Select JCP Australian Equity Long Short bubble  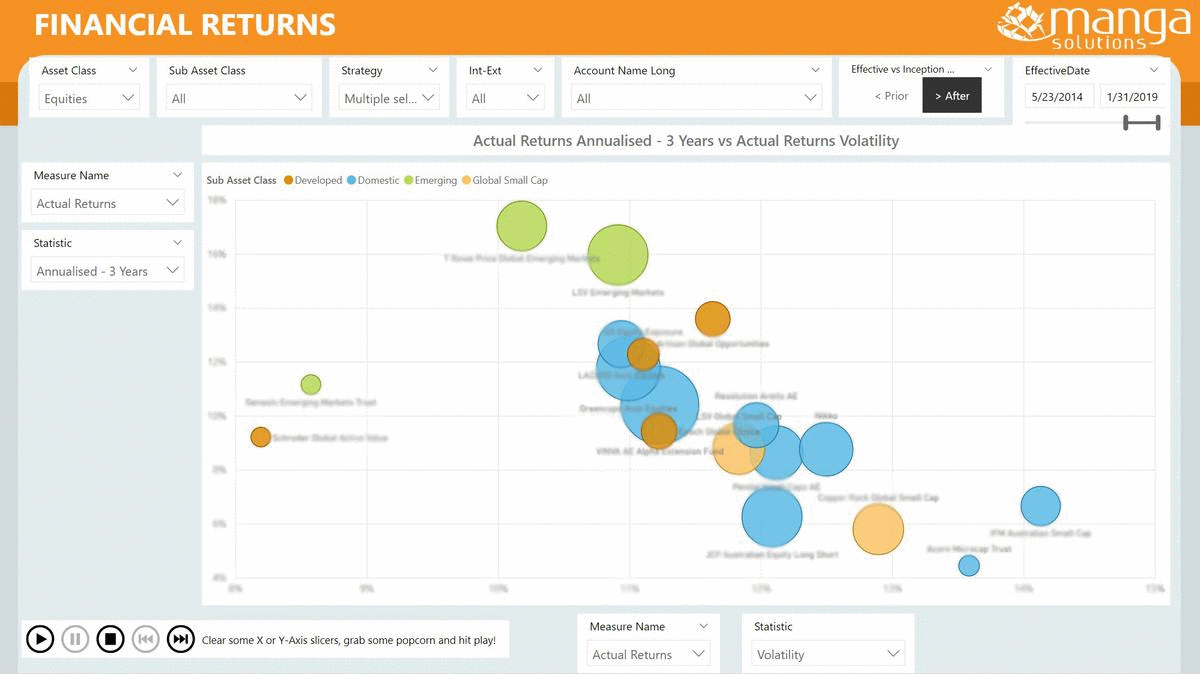(x=772, y=517)
